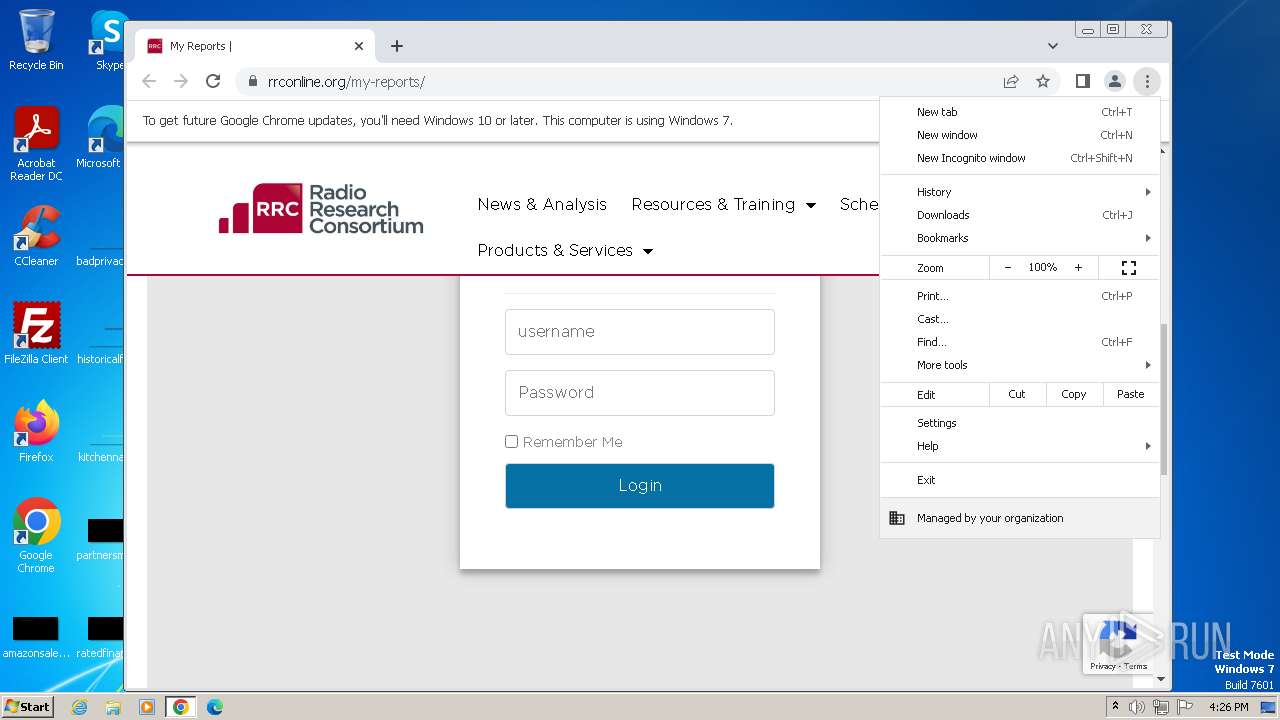Viewport: 1280px width, 720px height.
Task: Click the volume speaker tray icon
Action: point(1136,707)
